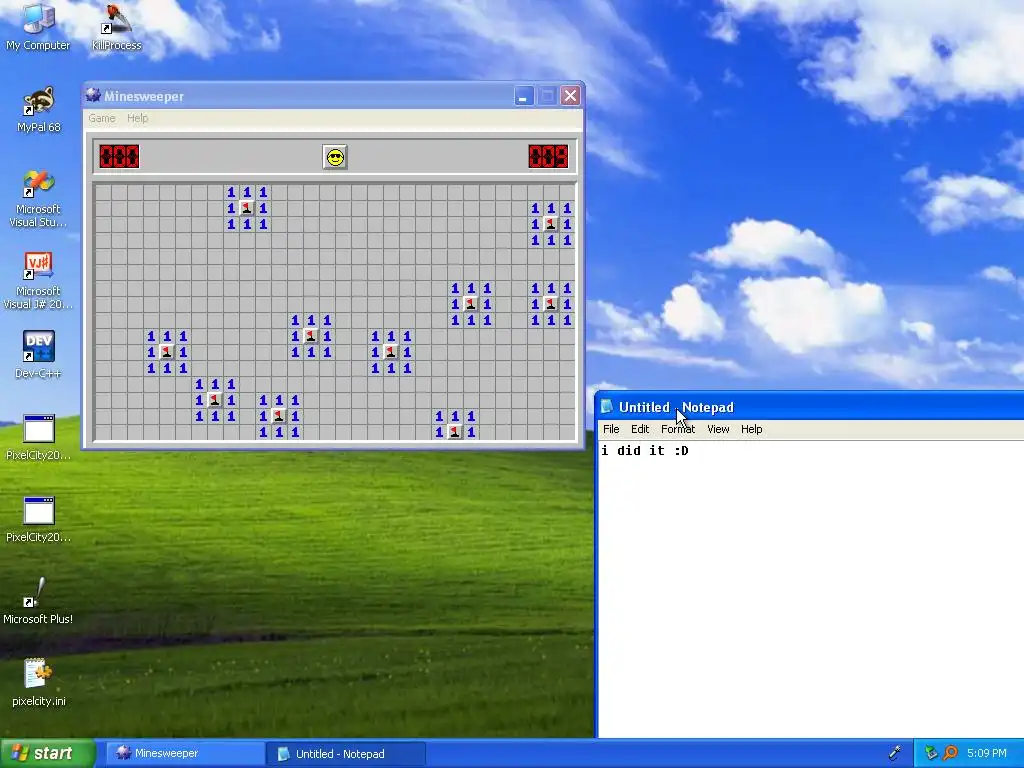Select the Microsoft Visual Studio desktop shortcut
Viewport: 1024px width, 768px height.
(38, 199)
